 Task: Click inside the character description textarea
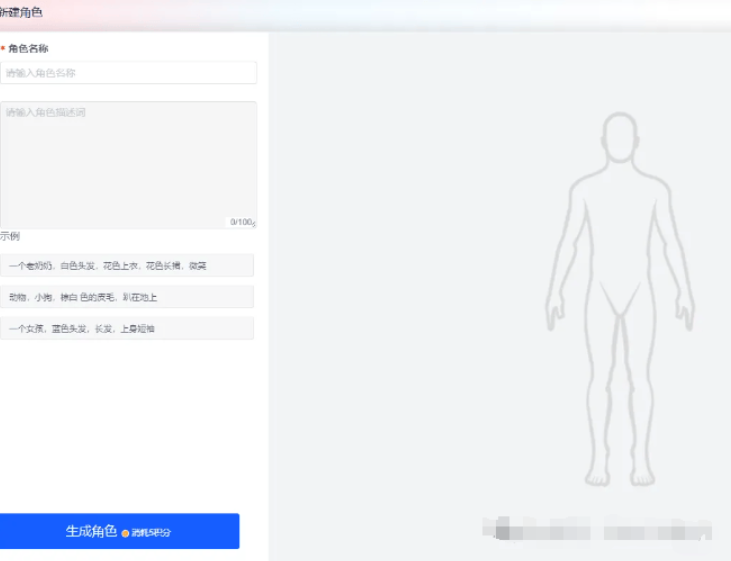(x=128, y=160)
